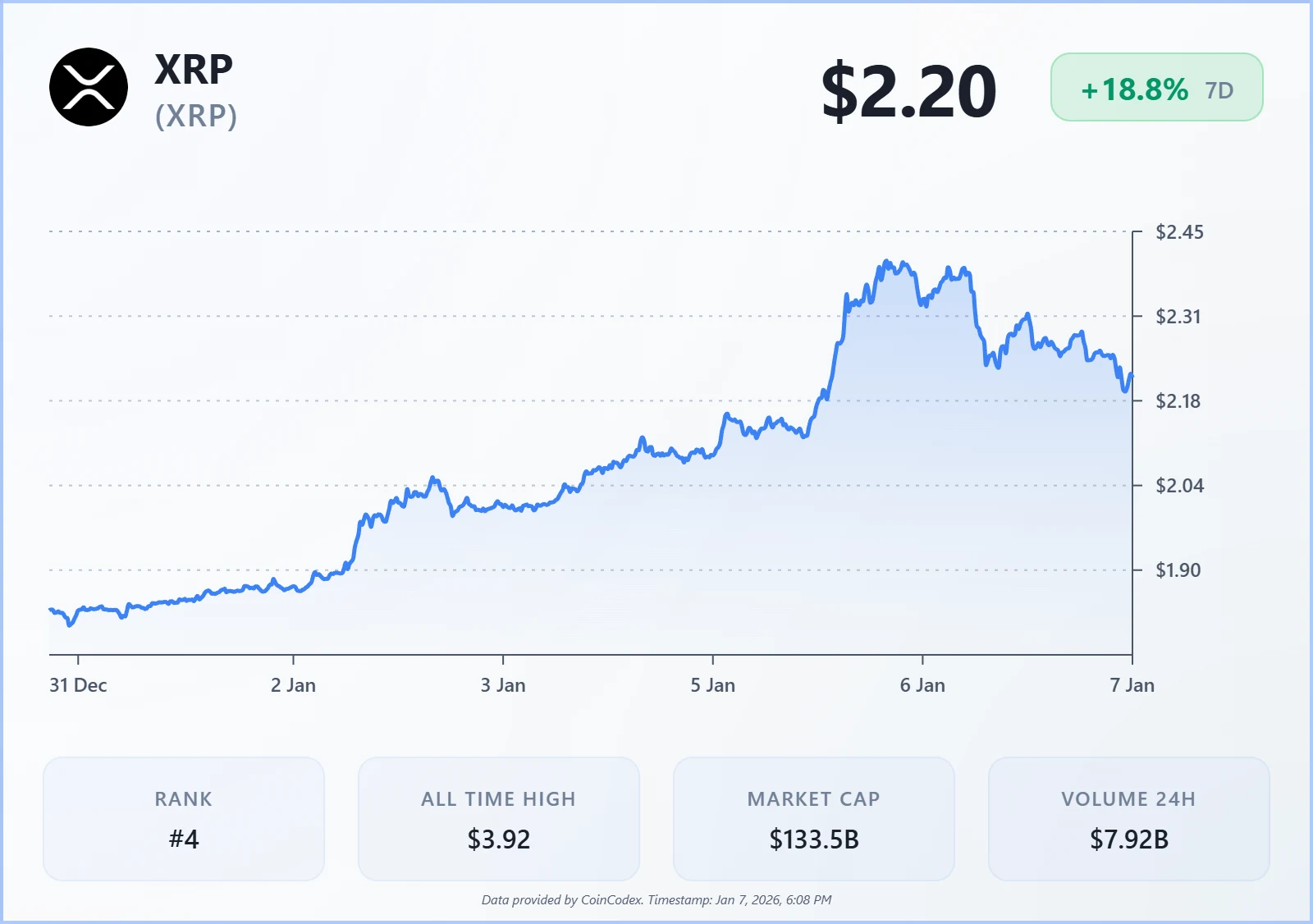Select the $2.45 y-axis label

coord(1179,232)
